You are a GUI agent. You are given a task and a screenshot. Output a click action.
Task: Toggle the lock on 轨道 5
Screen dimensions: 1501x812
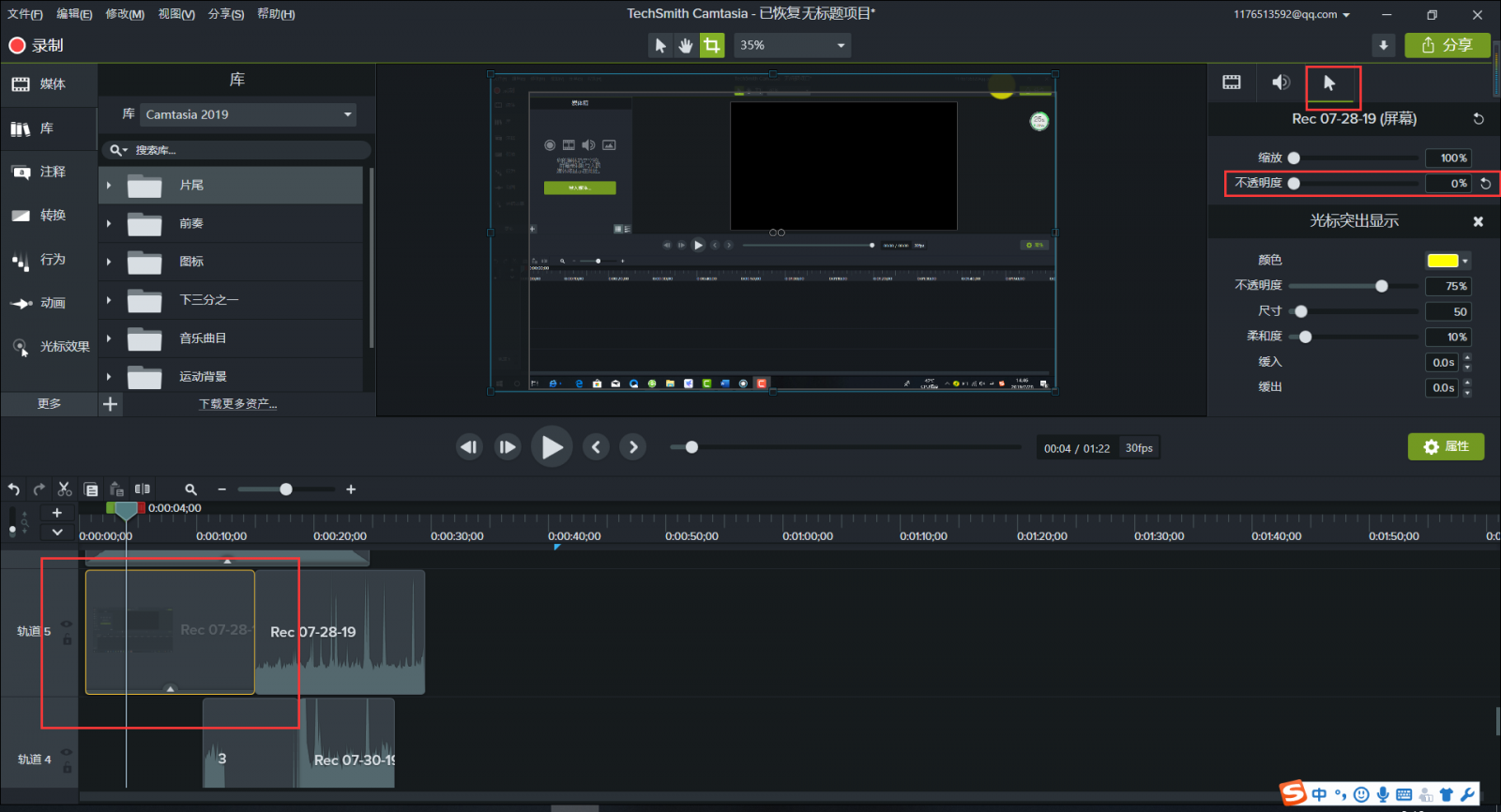coord(68,639)
